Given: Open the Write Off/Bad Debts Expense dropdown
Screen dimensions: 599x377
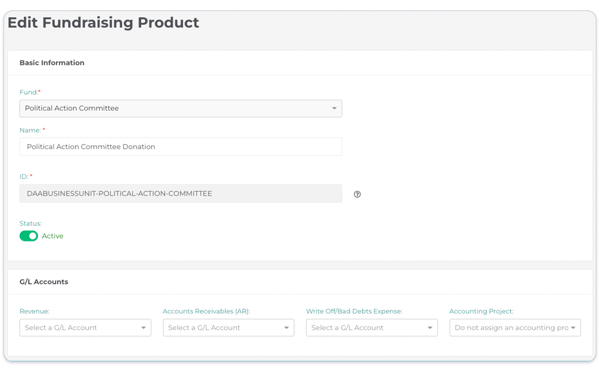Looking at the screenshot, I should pyautogui.click(x=372, y=328).
